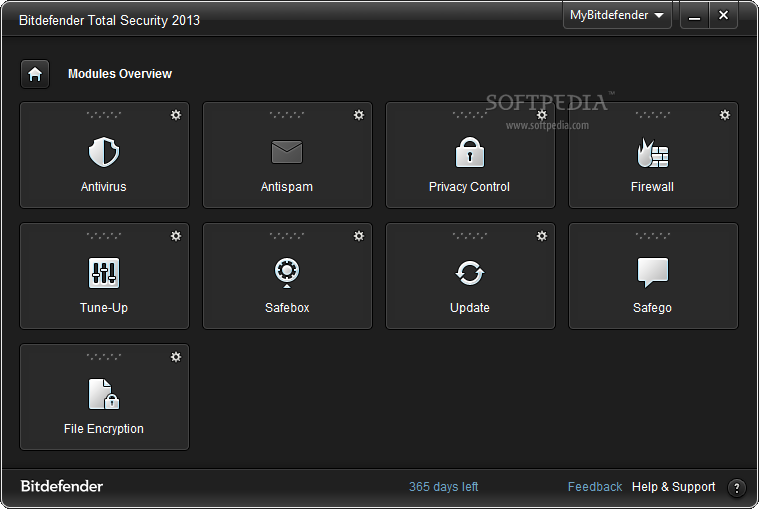Open Firewall settings gear
The height and width of the screenshot is (509, 759).
click(725, 115)
